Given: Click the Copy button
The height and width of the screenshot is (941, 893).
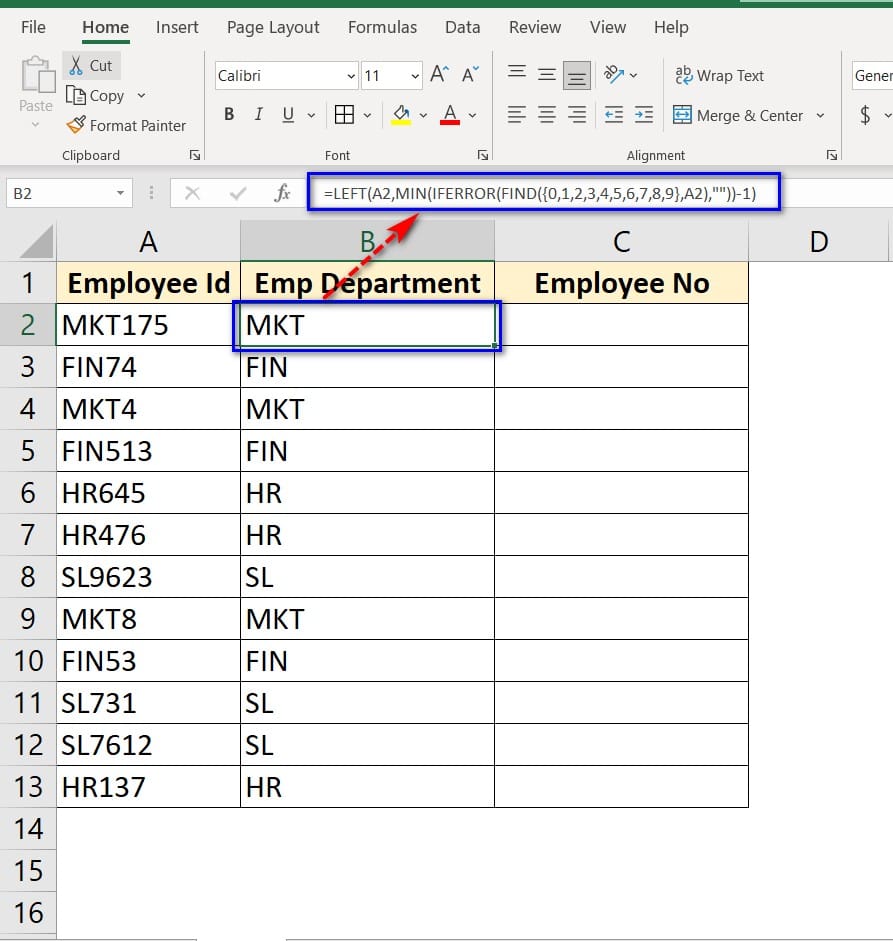Looking at the screenshot, I should [x=96, y=96].
